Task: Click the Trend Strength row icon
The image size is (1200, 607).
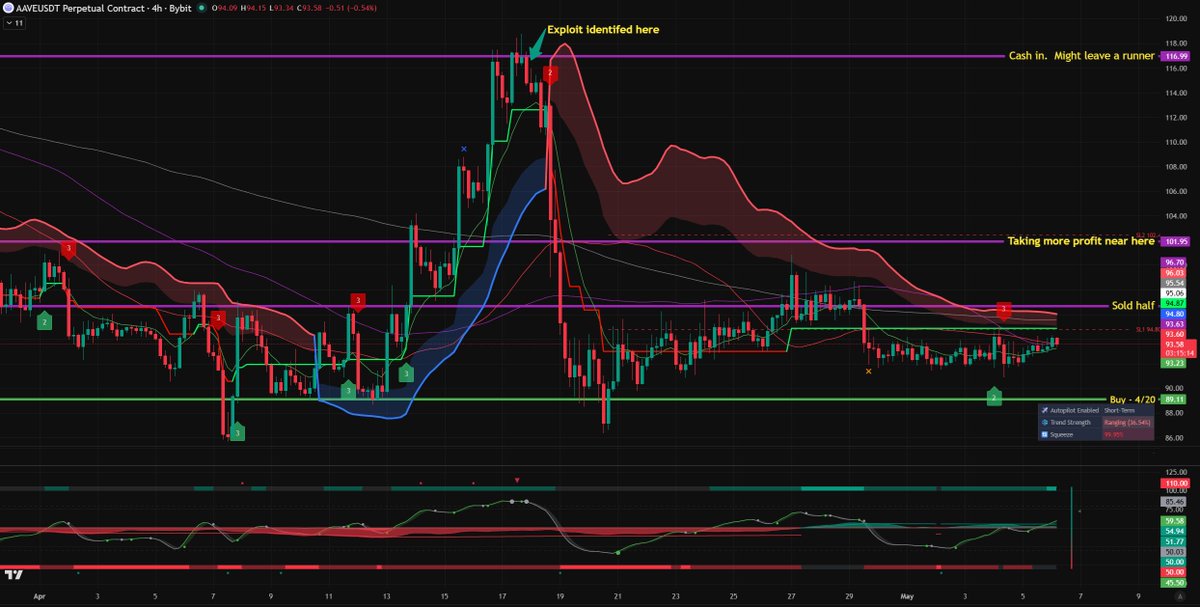Action: (1044, 422)
